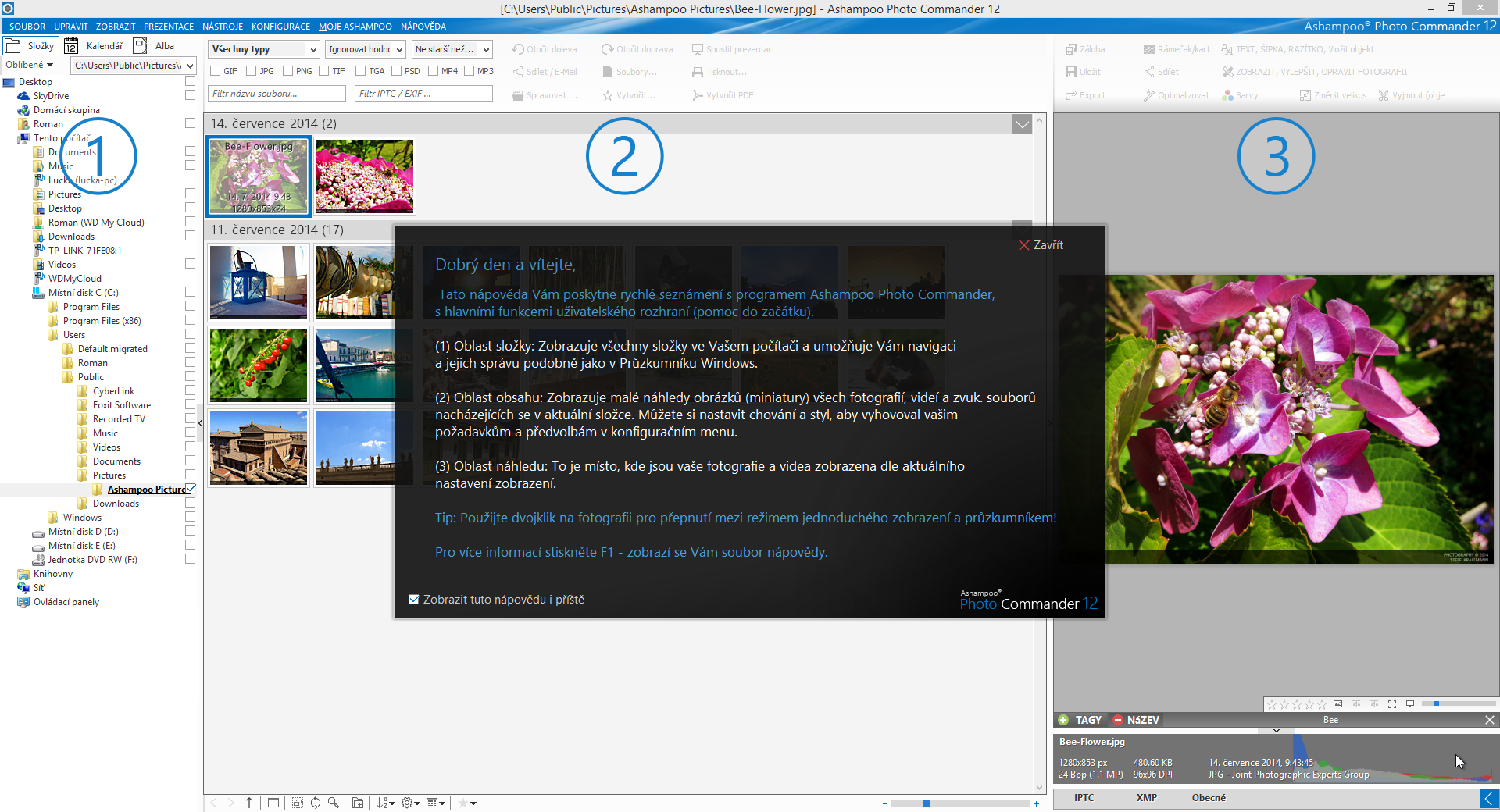Decrease thumbnail size with minus button

coord(885,803)
